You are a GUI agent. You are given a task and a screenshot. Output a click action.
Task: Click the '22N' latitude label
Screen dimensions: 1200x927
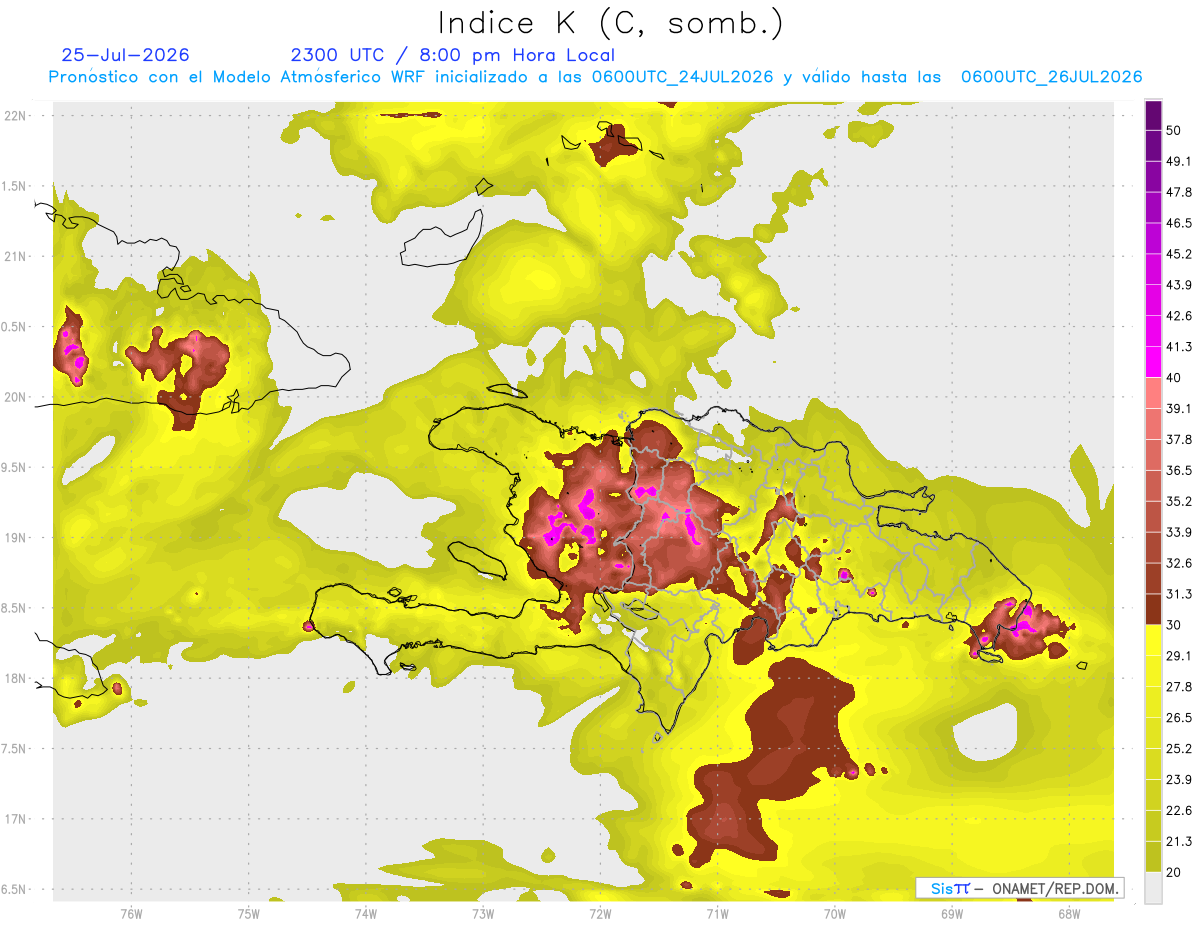[15, 115]
